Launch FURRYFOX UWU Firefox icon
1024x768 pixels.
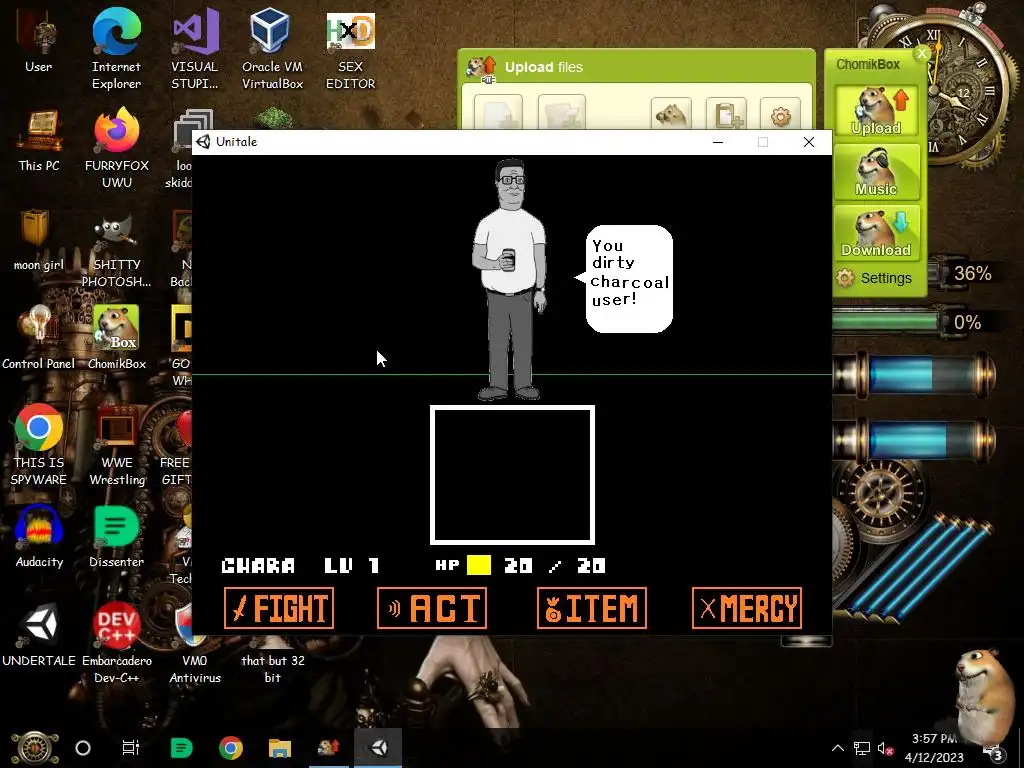click(x=116, y=149)
